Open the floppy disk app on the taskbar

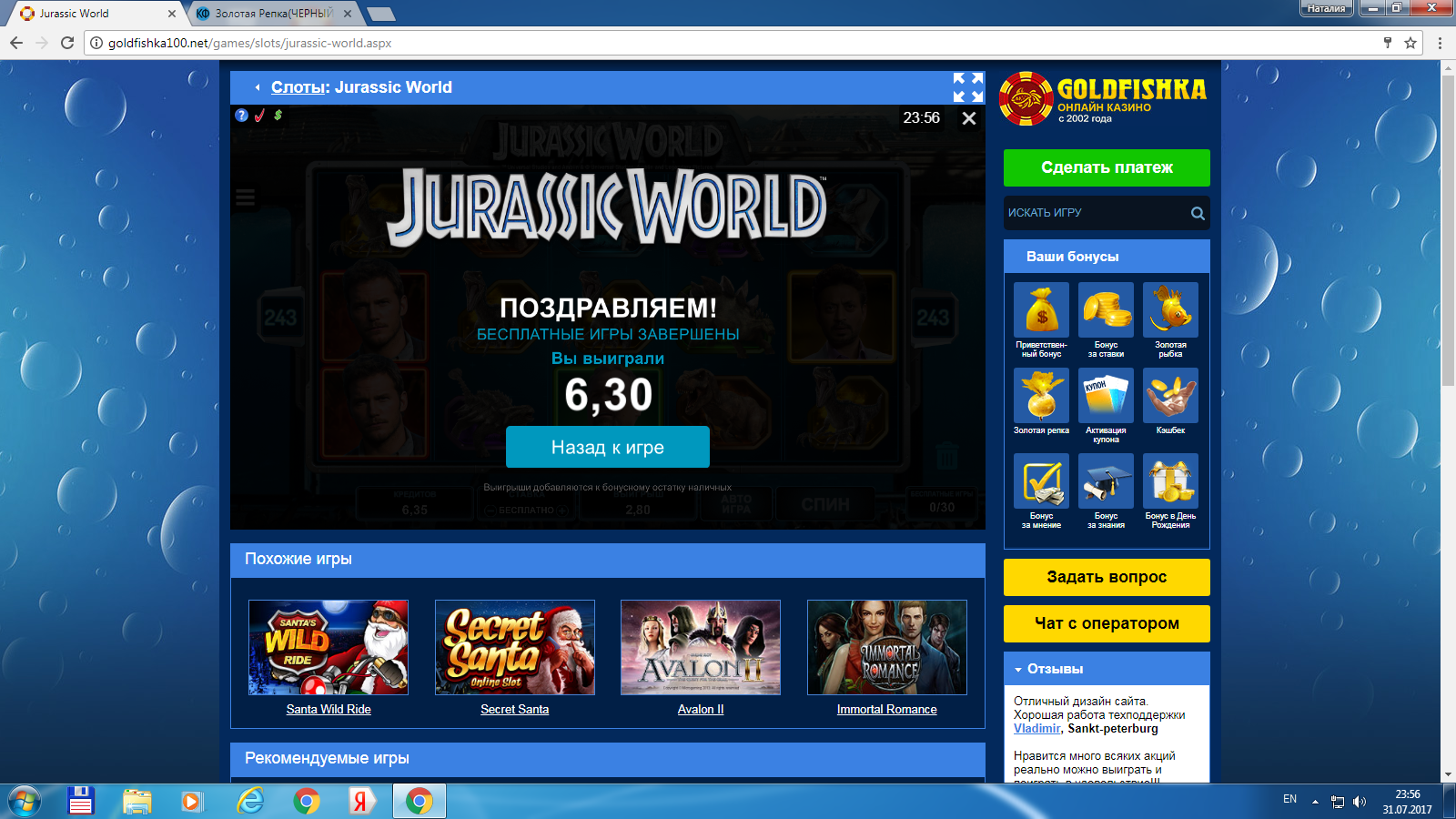pyautogui.click(x=81, y=801)
